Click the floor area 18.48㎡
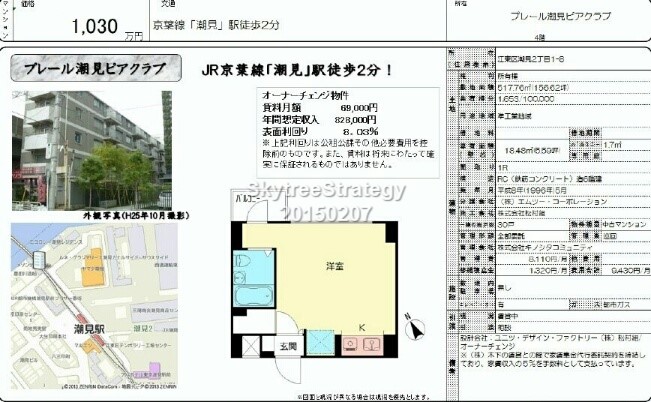Viewport: 651px width, 402px height. click(x=533, y=150)
